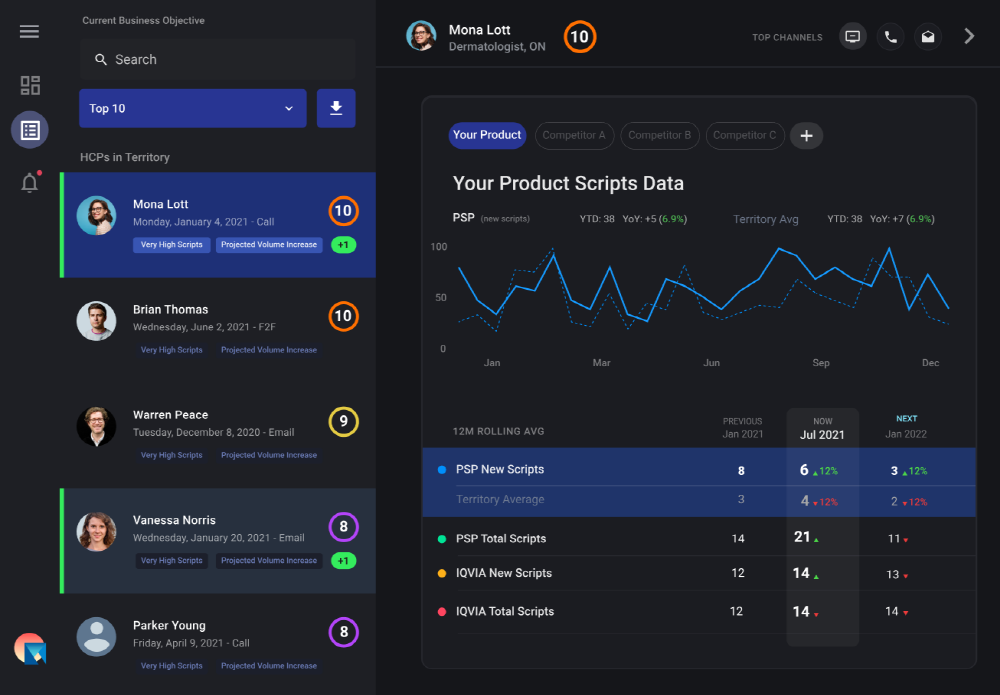Screen dimensions: 1000x695
Task: Switch to the Competitor A tab
Action: [x=574, y=136]
